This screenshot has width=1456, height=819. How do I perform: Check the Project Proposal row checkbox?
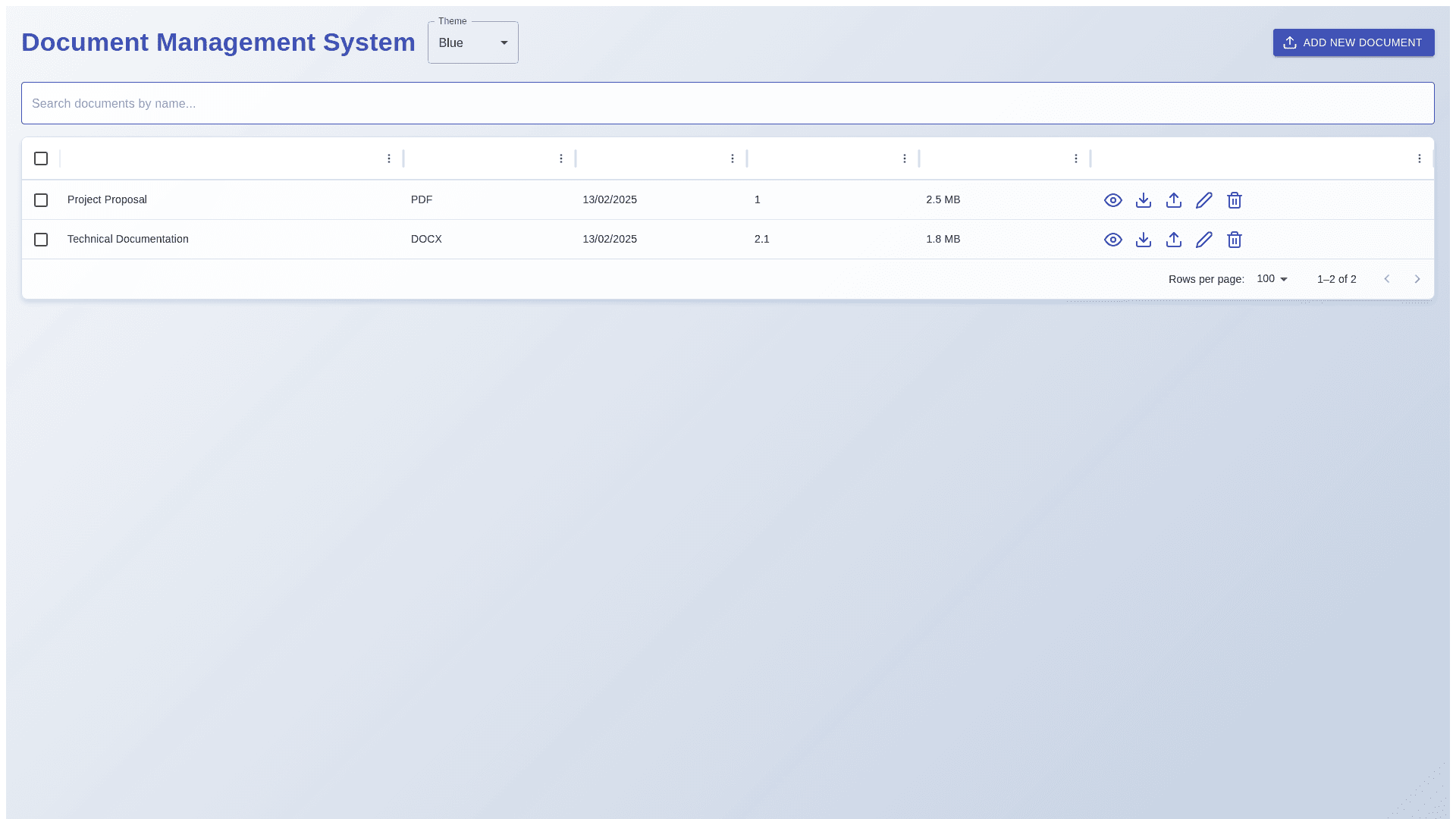(41, 200)
